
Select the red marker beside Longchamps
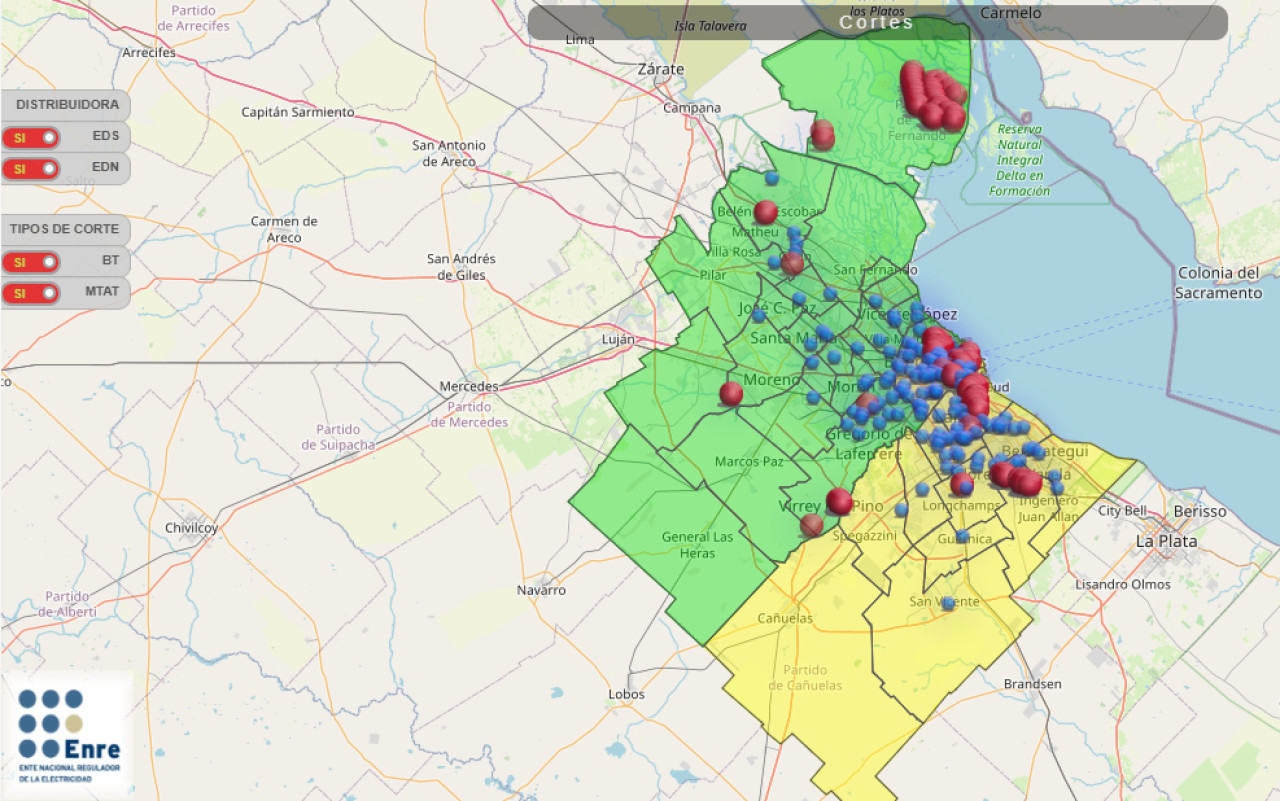click(962, 485)
